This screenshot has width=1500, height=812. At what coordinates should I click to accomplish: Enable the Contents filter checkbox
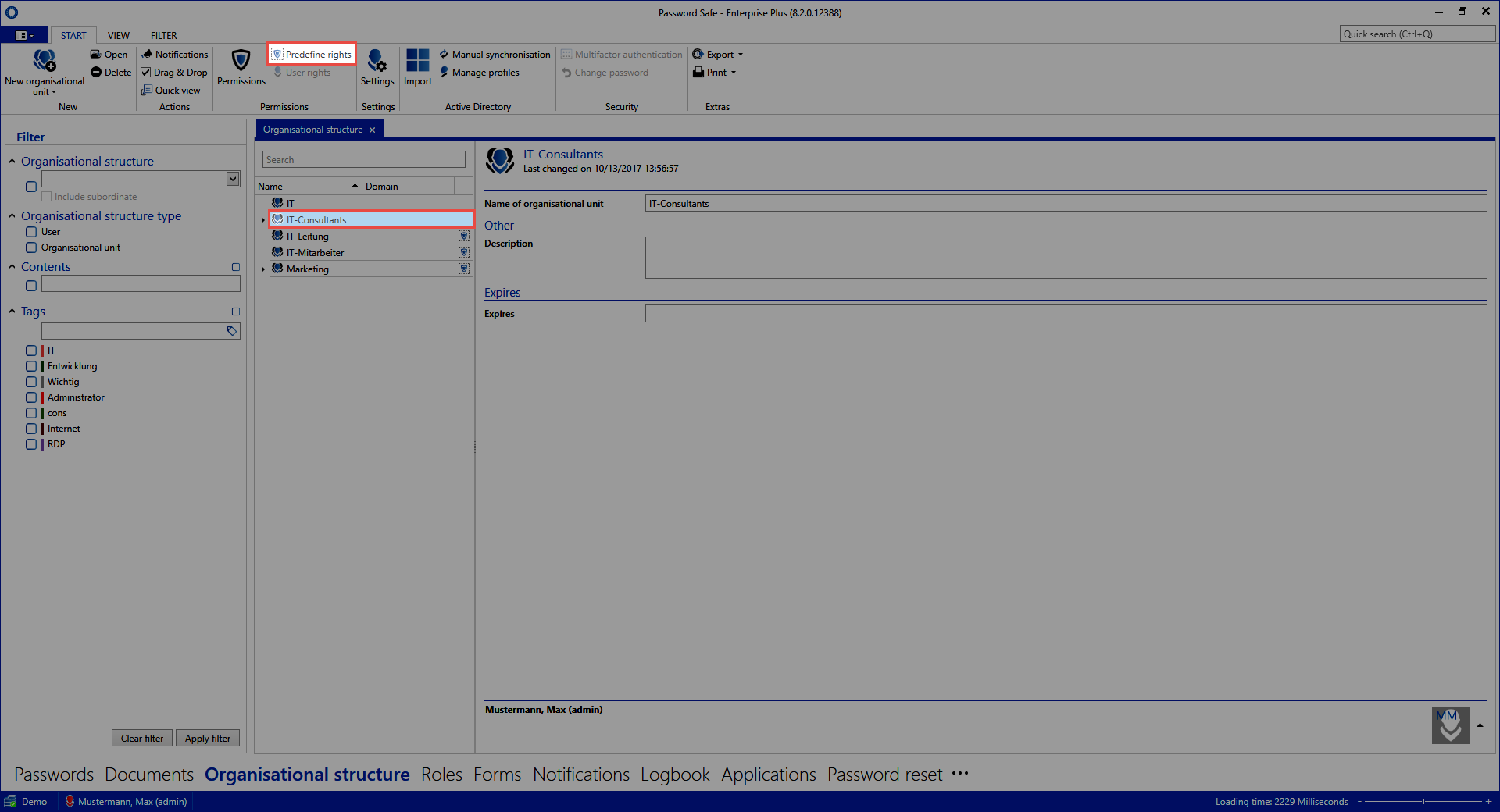pos(31,286)
